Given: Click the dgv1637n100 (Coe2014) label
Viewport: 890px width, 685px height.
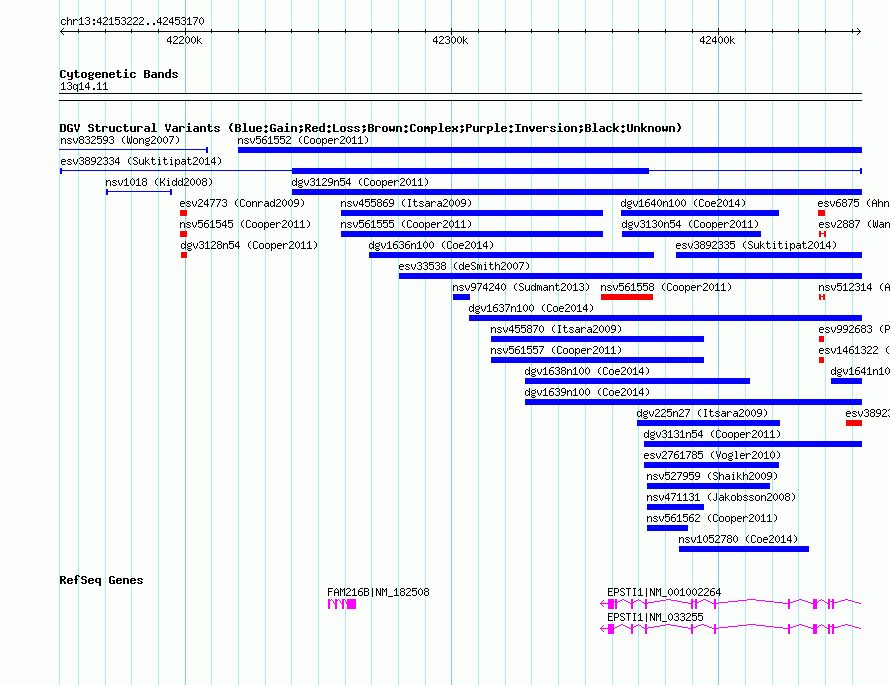Looking at the screenshot, I should click(x=531, y=308).
